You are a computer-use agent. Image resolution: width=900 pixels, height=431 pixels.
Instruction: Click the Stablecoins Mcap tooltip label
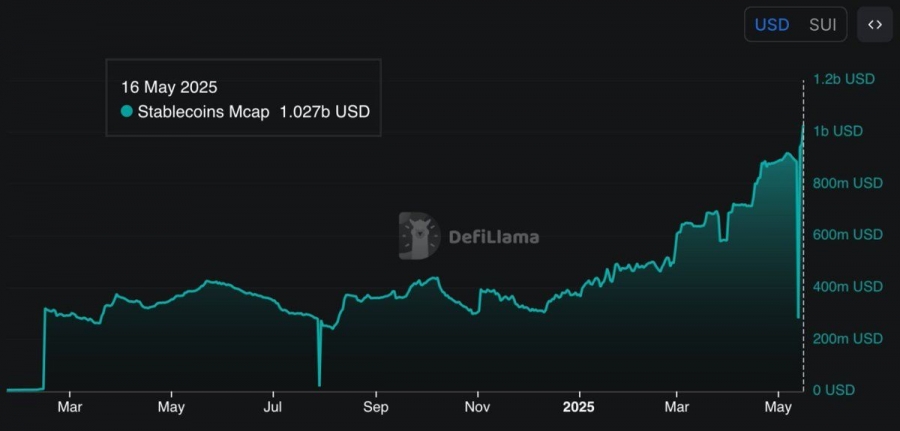[x=203, y=112]
